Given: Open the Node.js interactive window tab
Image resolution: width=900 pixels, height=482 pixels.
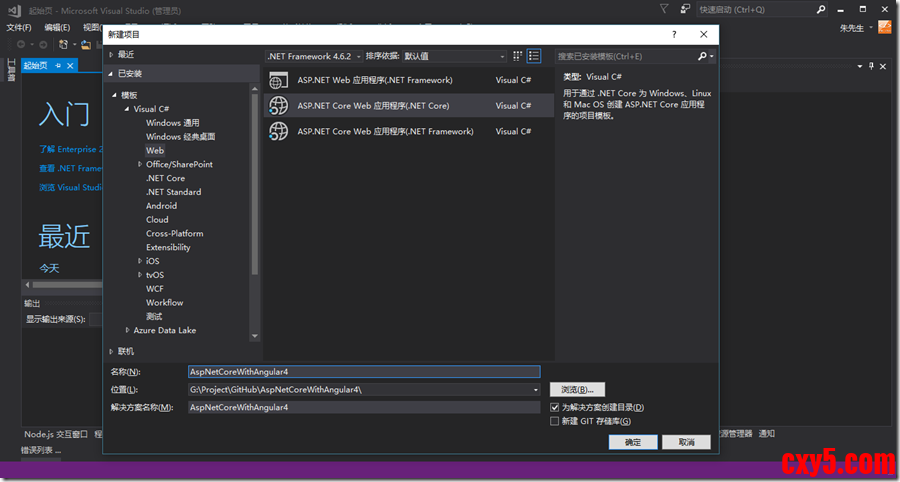Looking at the screenshot, I should coord(56,434).
